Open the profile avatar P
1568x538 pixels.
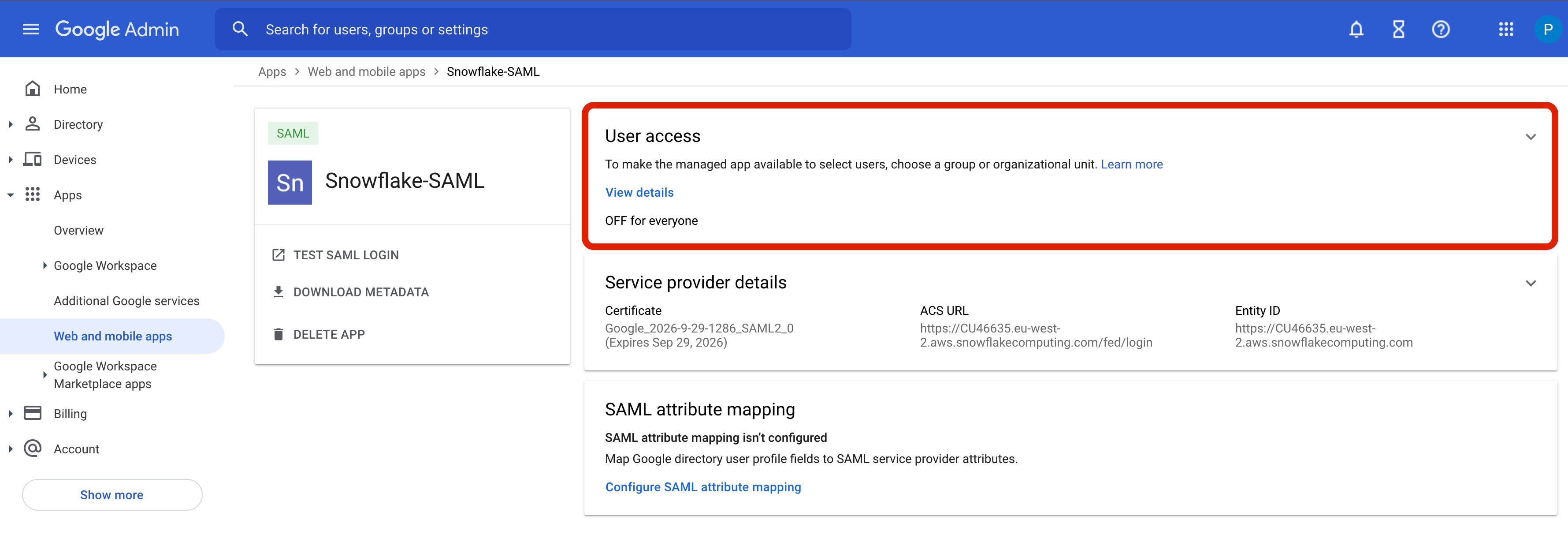(x=1547, y=29)
